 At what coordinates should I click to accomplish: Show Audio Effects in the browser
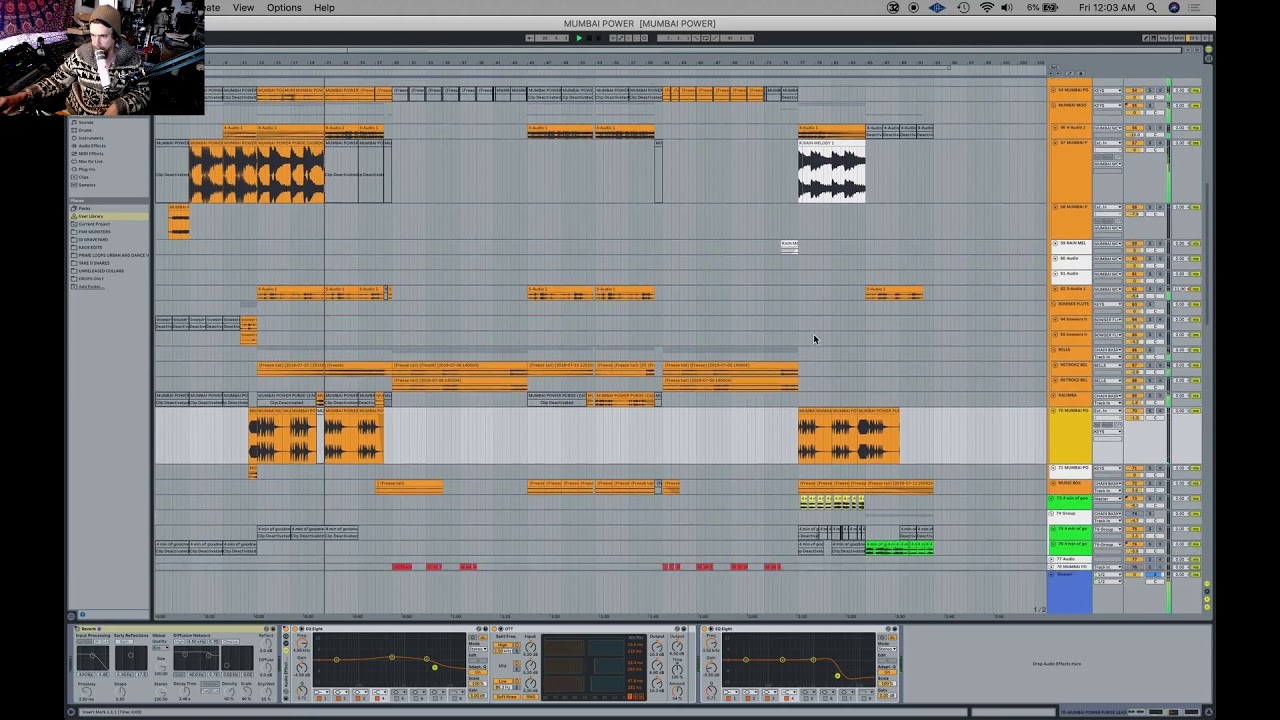(x=92, y=146)
